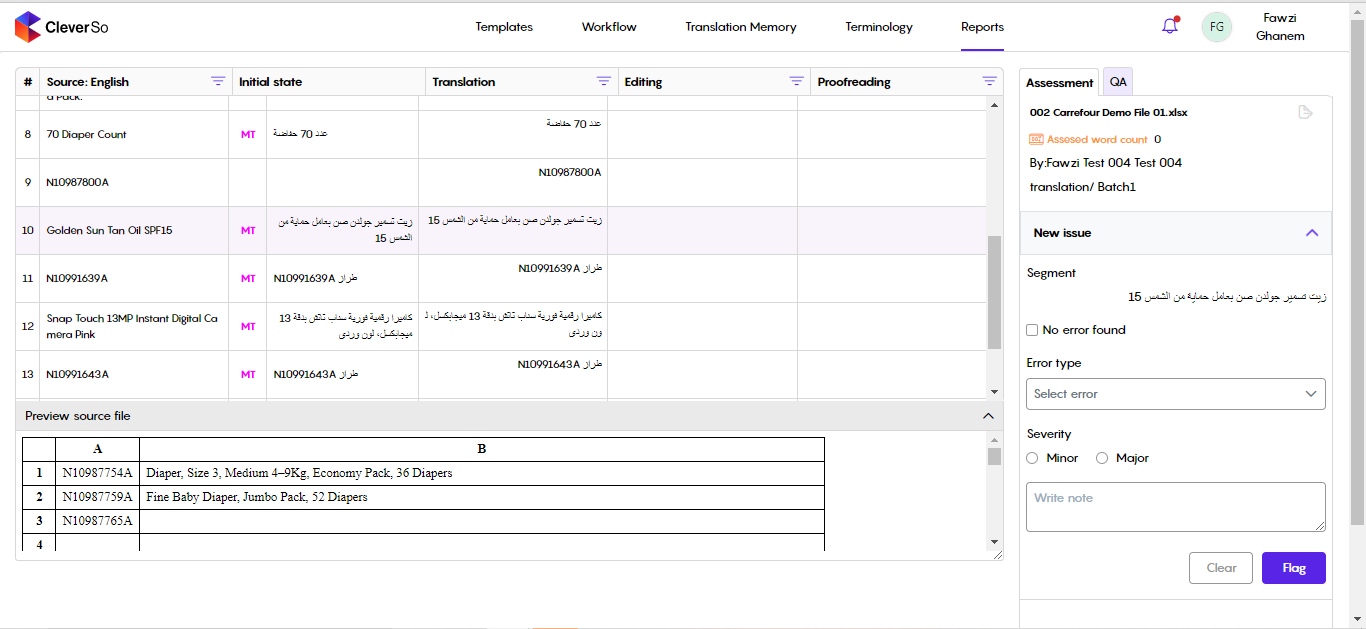Open the Reports section

coord(982,27)
